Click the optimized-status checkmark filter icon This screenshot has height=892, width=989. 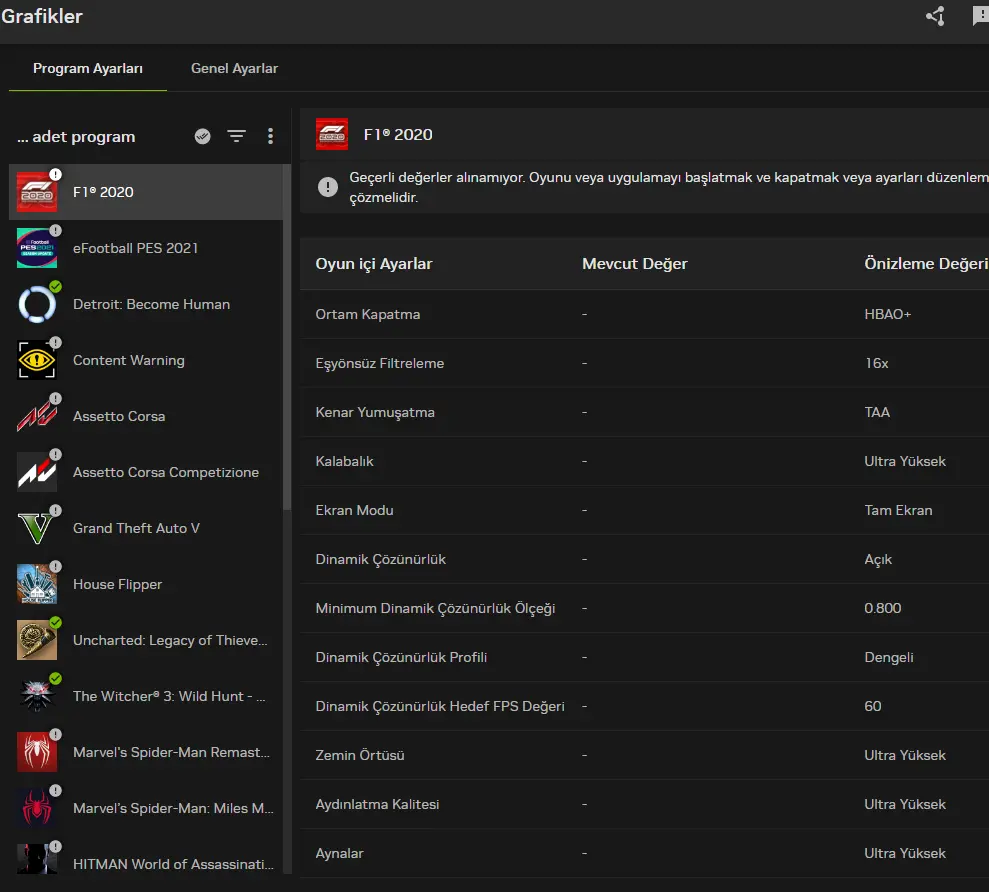(x=202, y=136)
